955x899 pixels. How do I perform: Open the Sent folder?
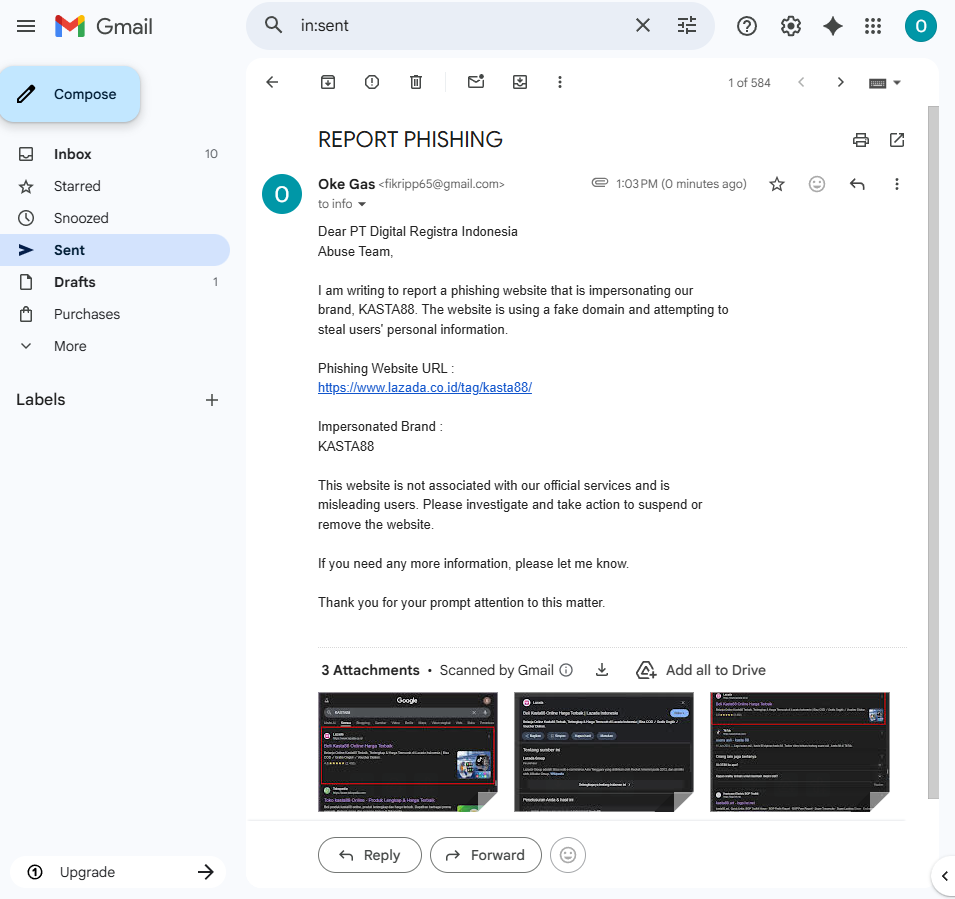[x=115, y=250]
